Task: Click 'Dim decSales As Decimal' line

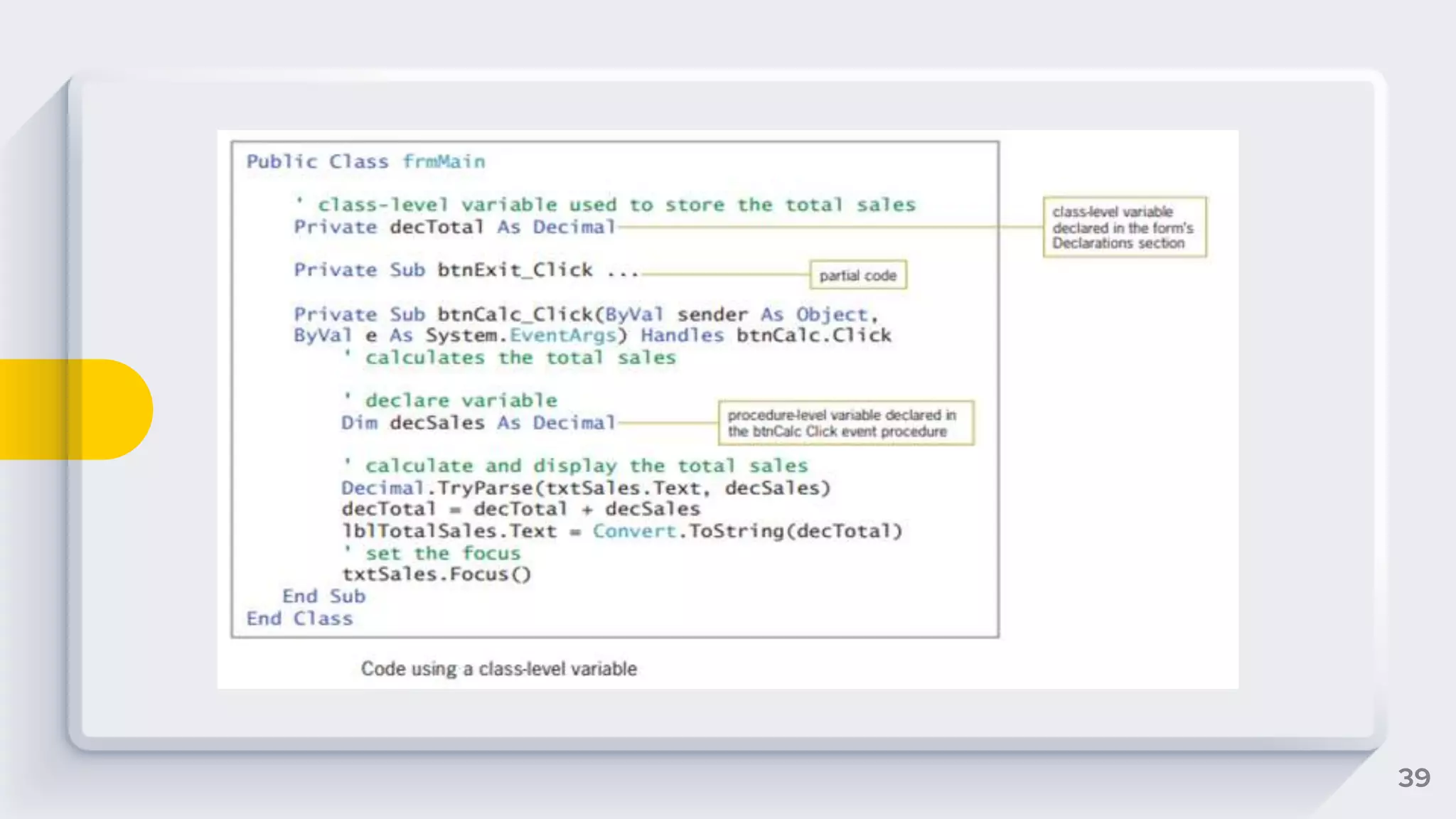Action: 478,423
